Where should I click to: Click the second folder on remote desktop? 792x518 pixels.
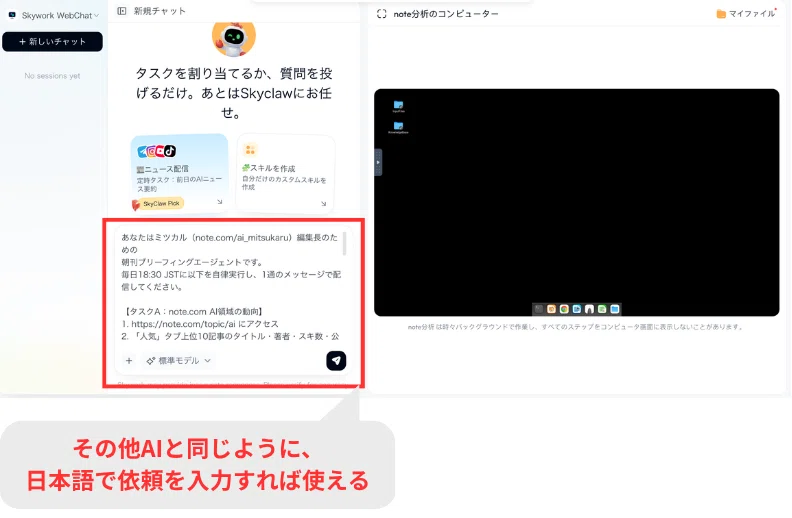[399, 127]
